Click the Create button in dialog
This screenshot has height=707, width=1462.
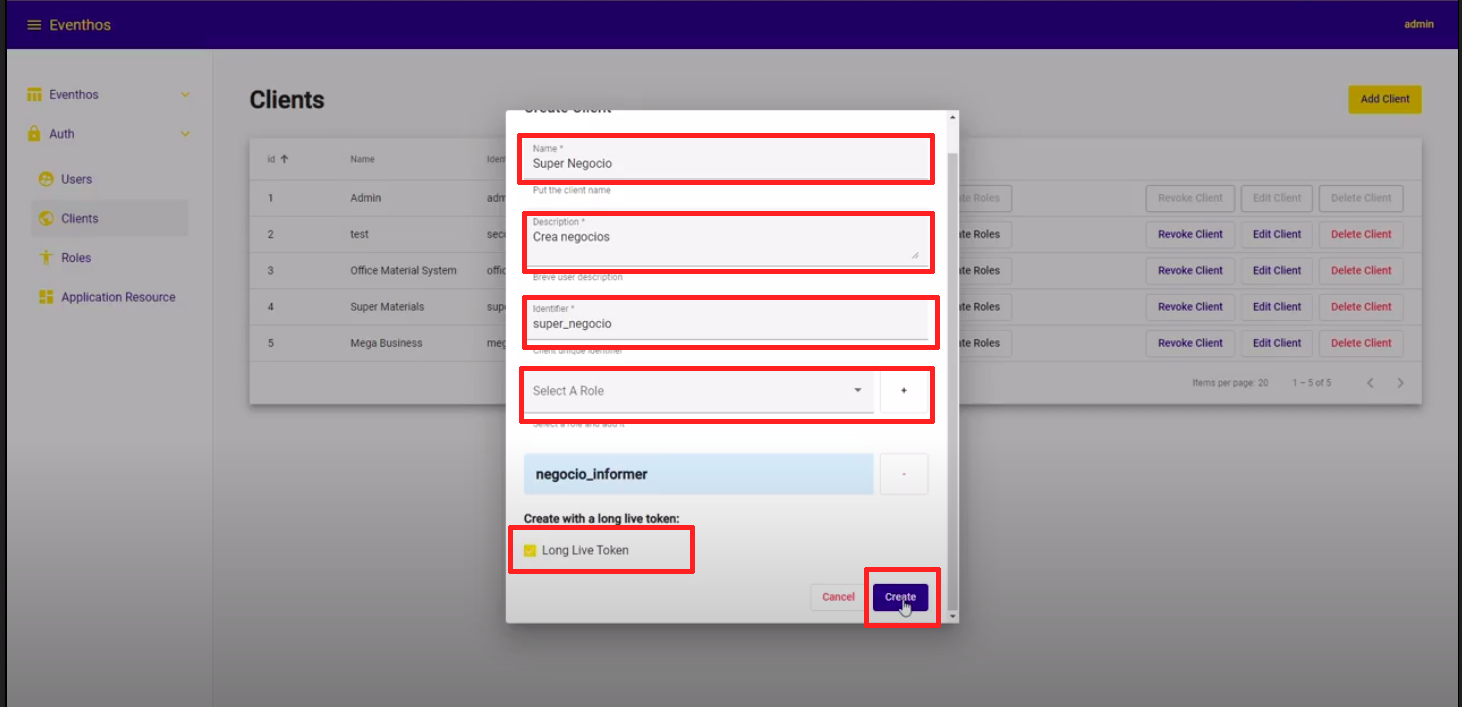click(x=900, y=597)
